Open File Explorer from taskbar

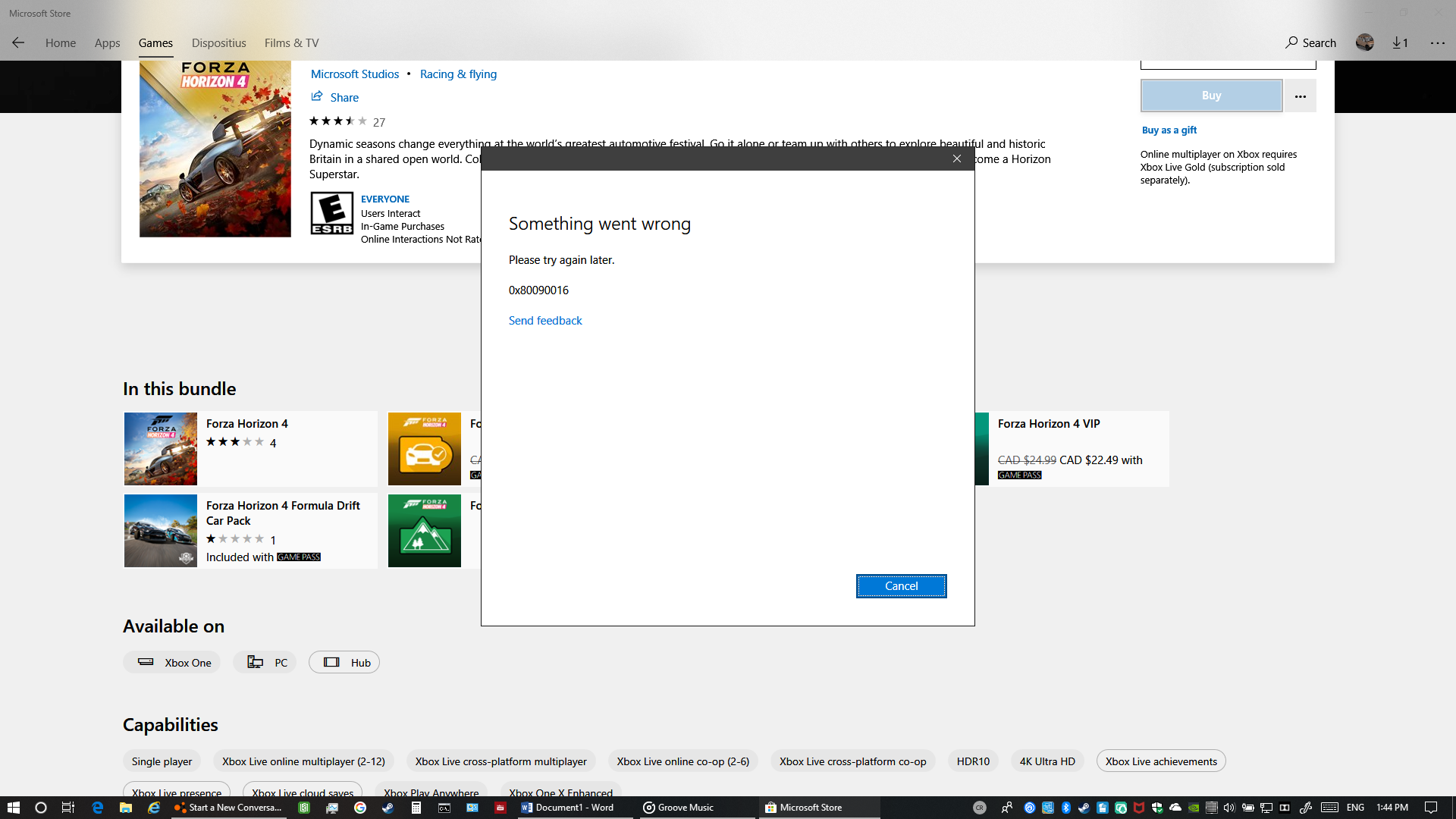pos(126,808)
